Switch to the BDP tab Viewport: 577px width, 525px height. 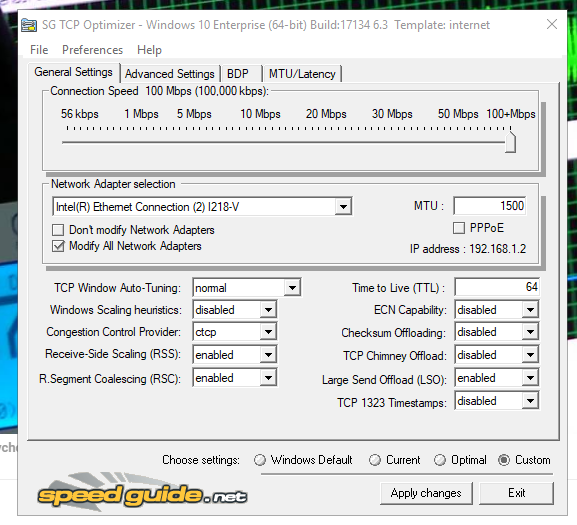click(240, 74)
